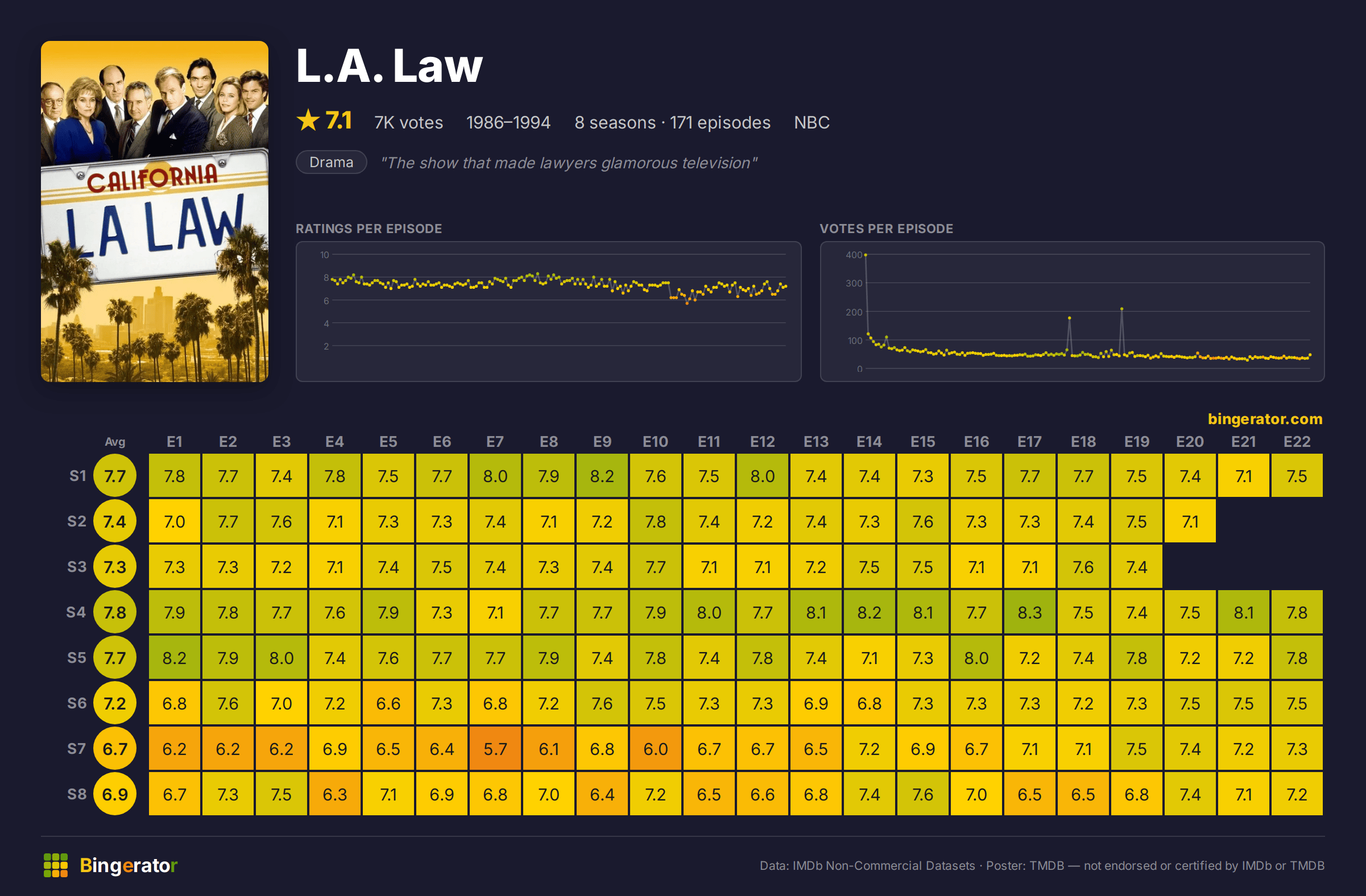Viewport: 1366px width, 896px height.
Task: Open the bingerator.com link
Action: (x=1265, y=419)
